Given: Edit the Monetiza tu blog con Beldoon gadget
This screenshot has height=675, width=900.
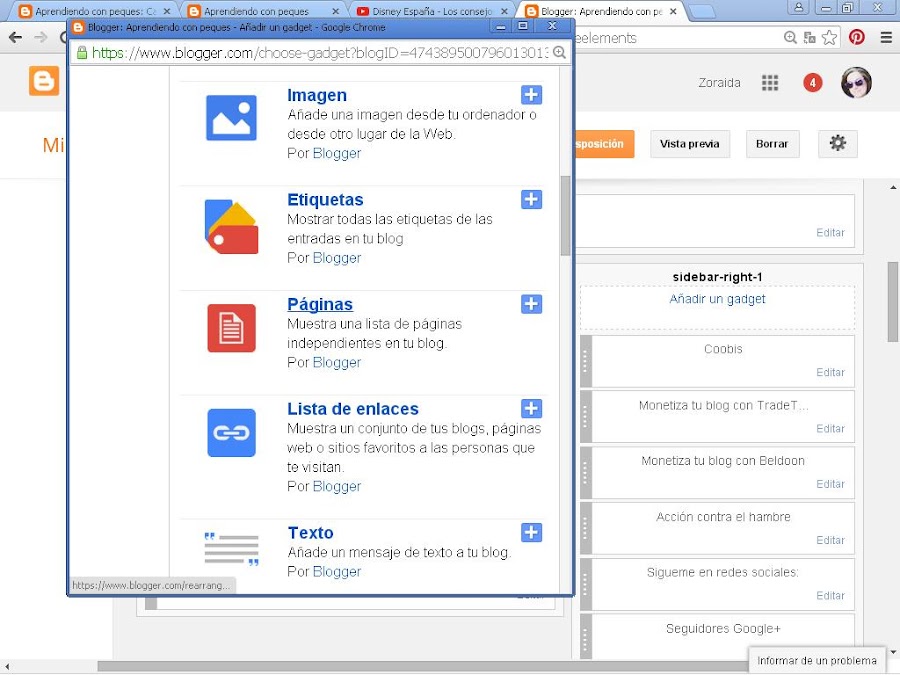Looking at the screenshot, I should [x=830, y=484].
